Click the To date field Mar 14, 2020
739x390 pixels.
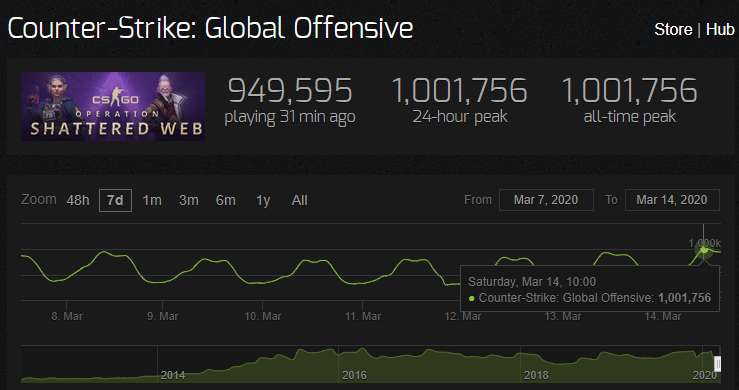(672, 200)
